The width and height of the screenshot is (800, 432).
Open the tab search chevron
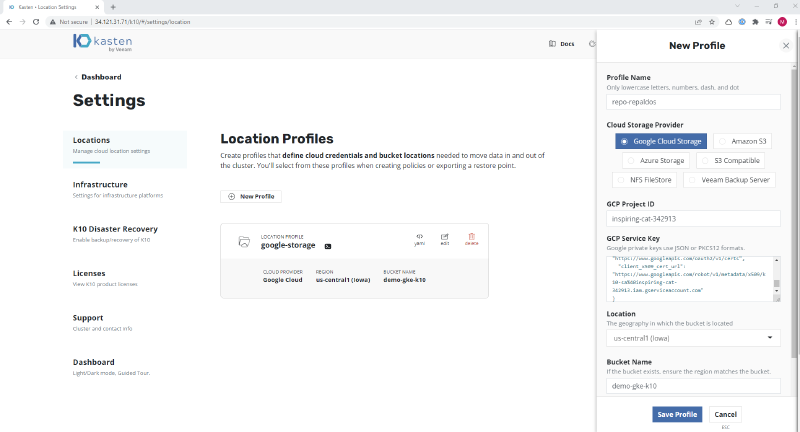point(737,6)
